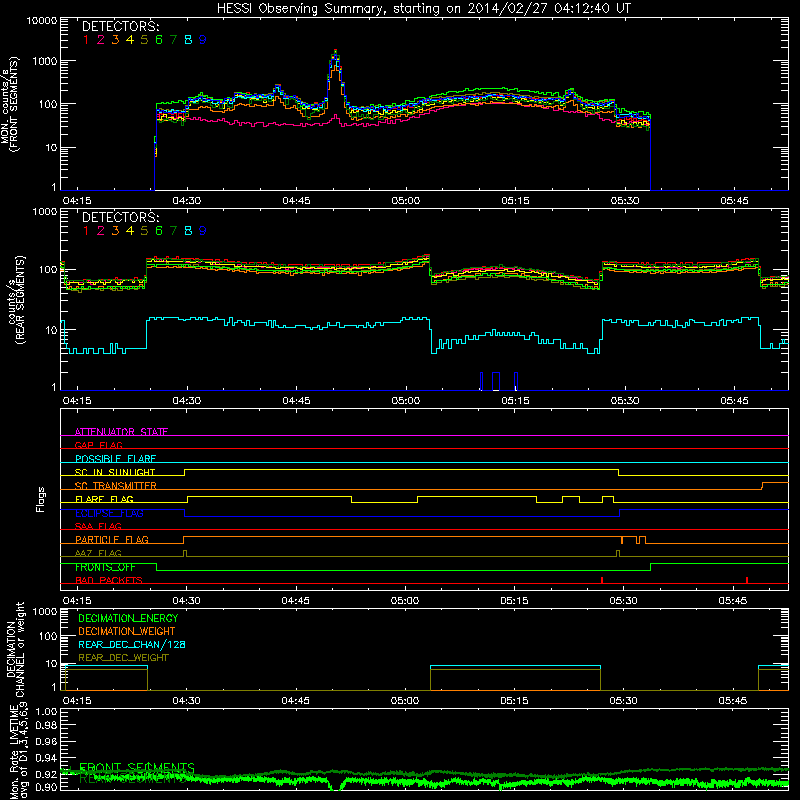
Task: Click the 10000 y-axis label of front segments plot
Action: pyautogui.click(x=42, y=21)
